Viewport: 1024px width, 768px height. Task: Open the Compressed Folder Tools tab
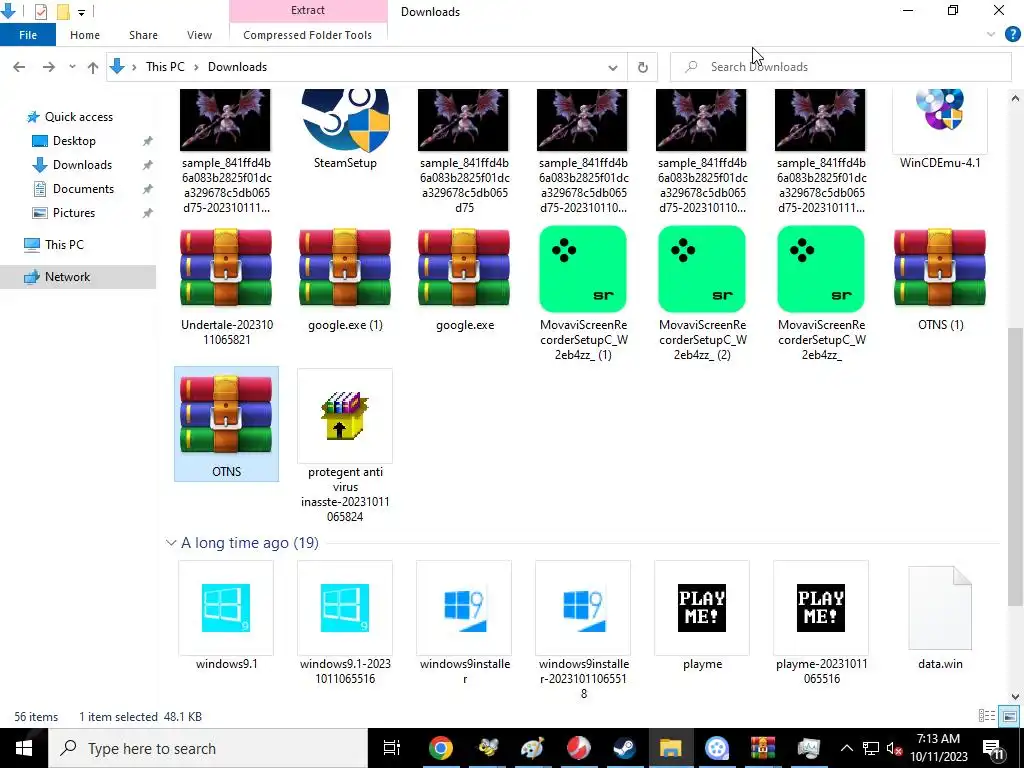308,35
